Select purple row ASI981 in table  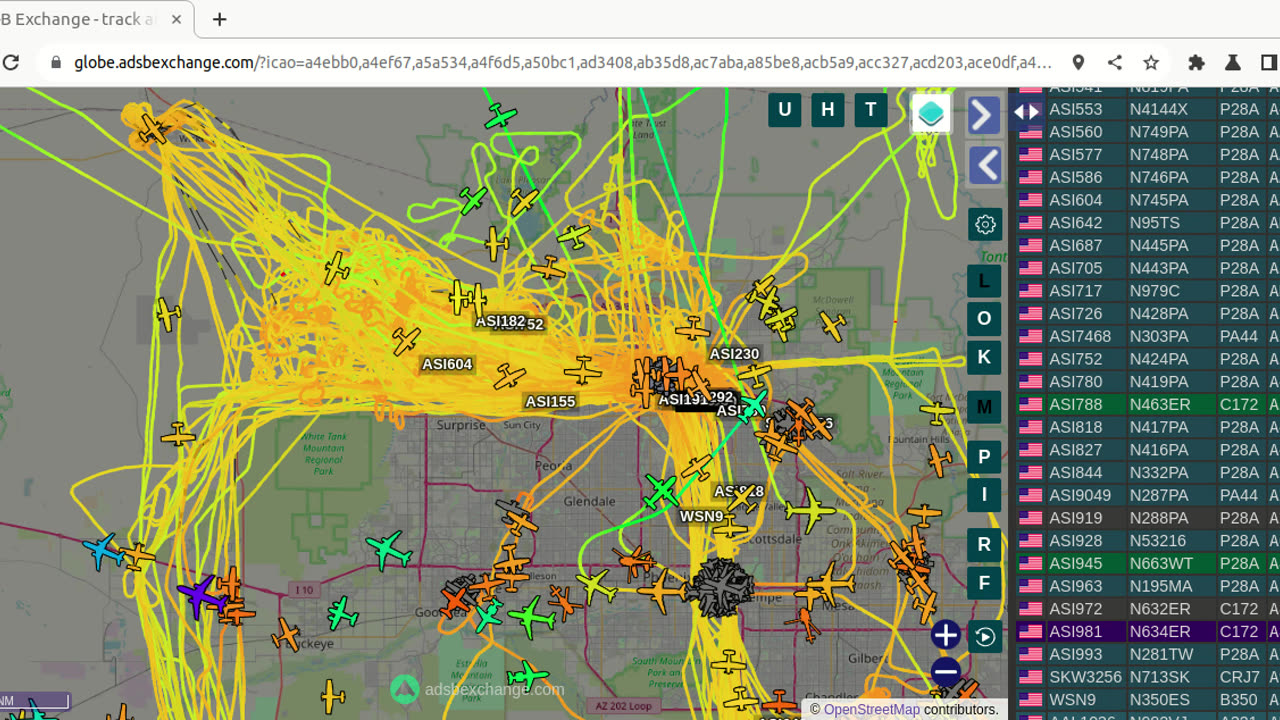click(x=1148, y=631)
